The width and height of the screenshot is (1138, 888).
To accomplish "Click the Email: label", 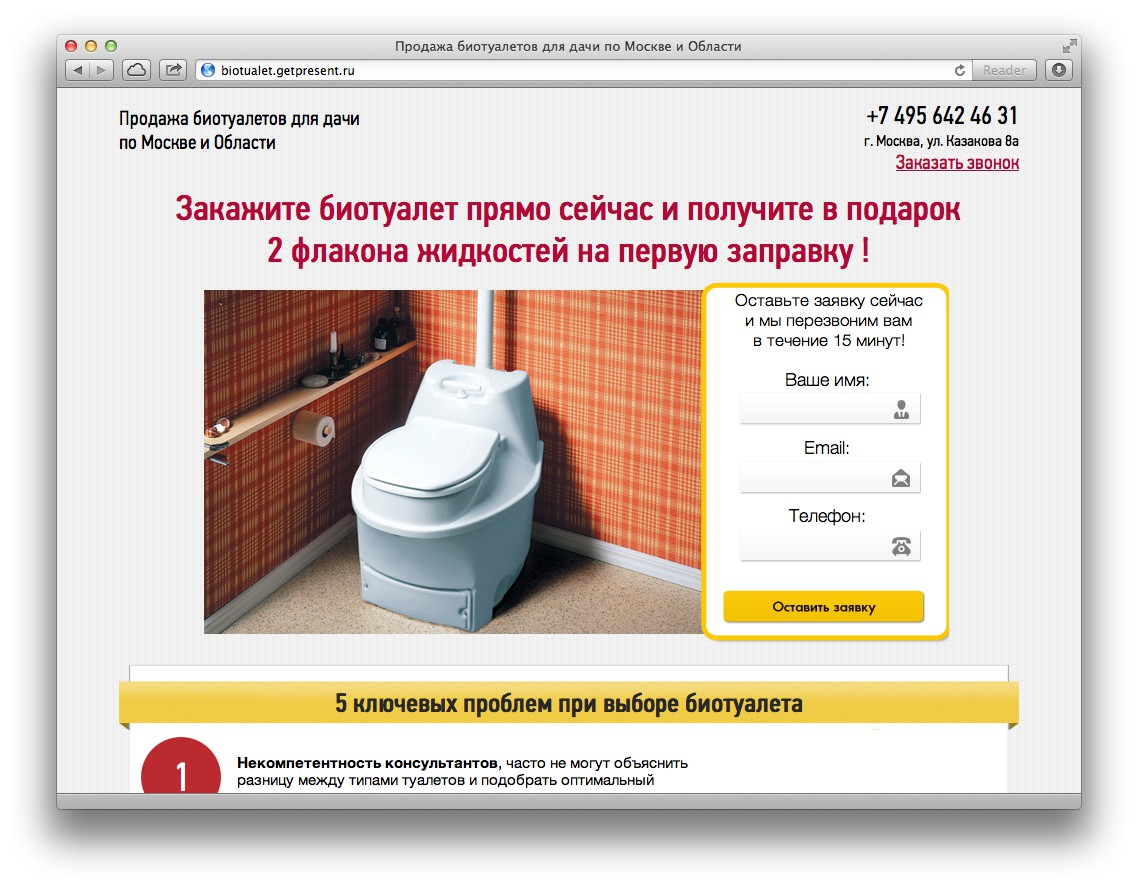I will coord(827,448).
